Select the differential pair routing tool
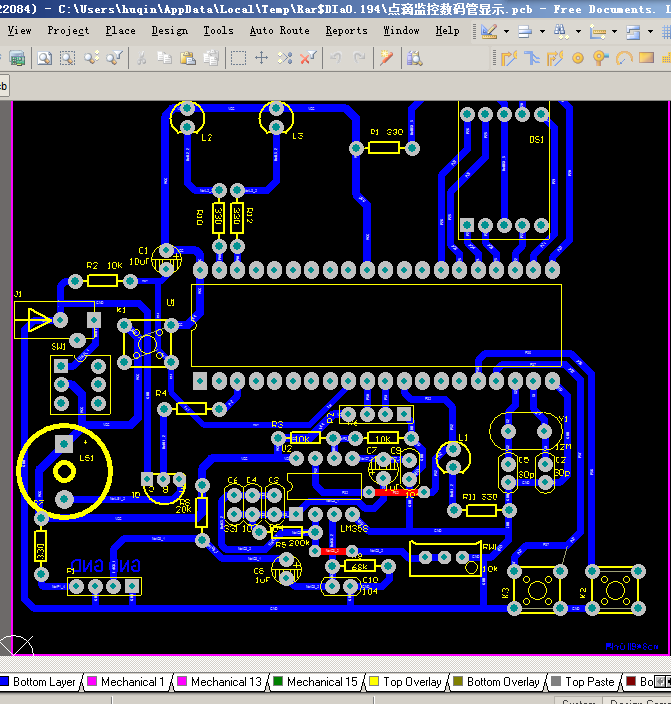671x704 pixels. click(532, 58)
